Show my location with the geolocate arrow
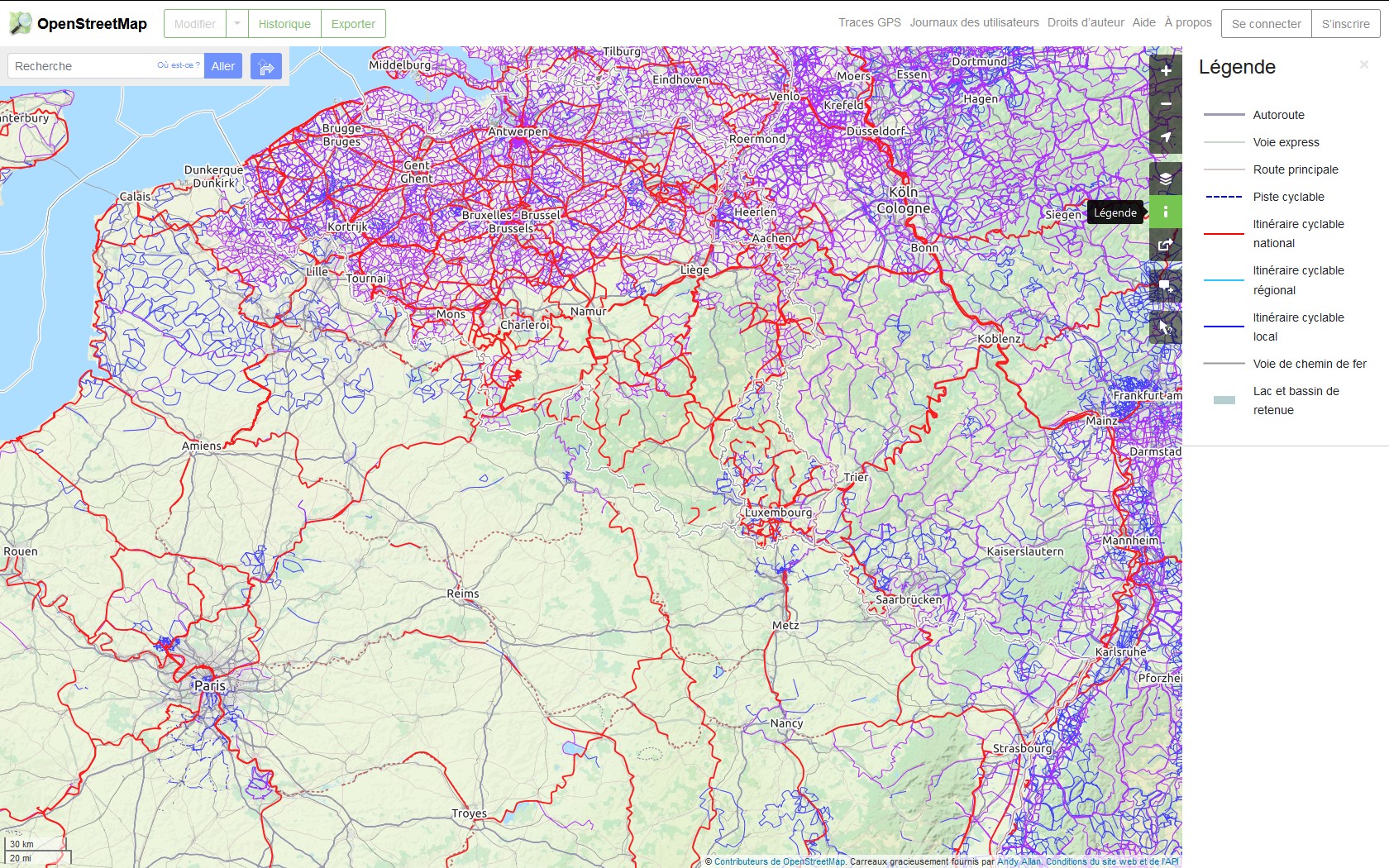Screen dimensions: 1389x868 coord(1166,137)
